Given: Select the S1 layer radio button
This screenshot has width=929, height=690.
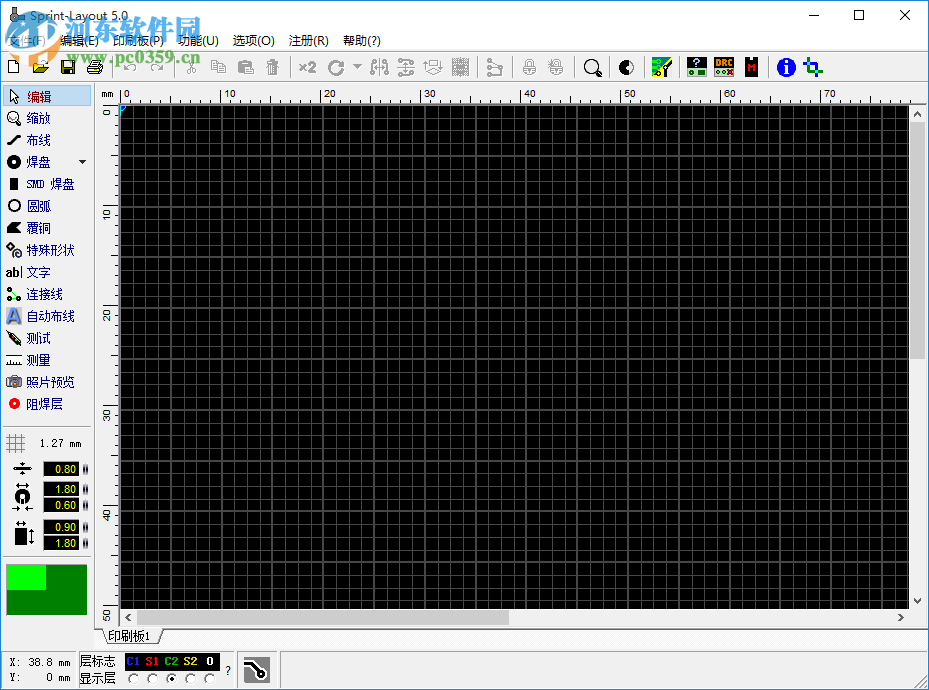Looking at the screenshot, I should (152, 679).
